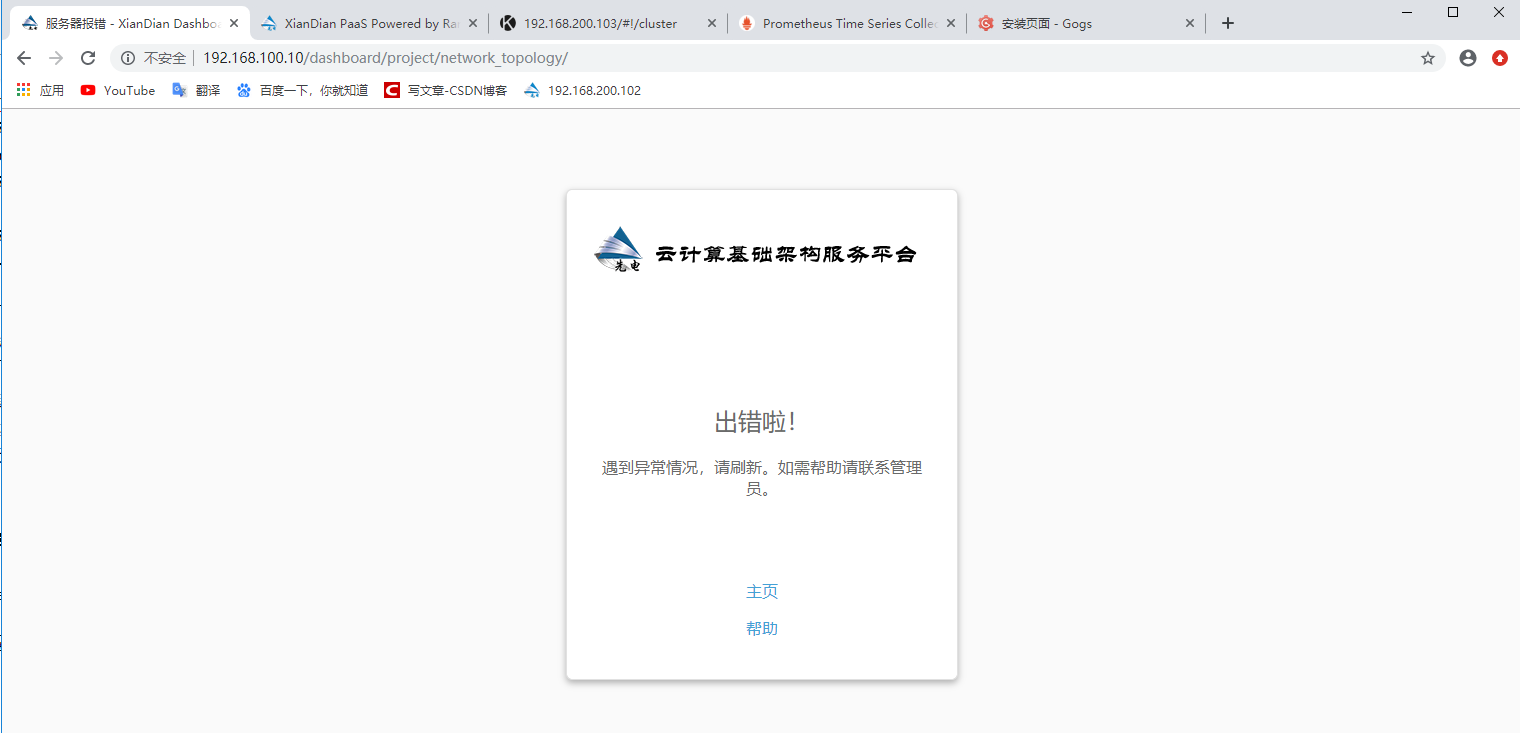The width and height of the screenshot is (1520, 733).
Task: Click the back navigation arrow
Action: click(x=24, y=57)
